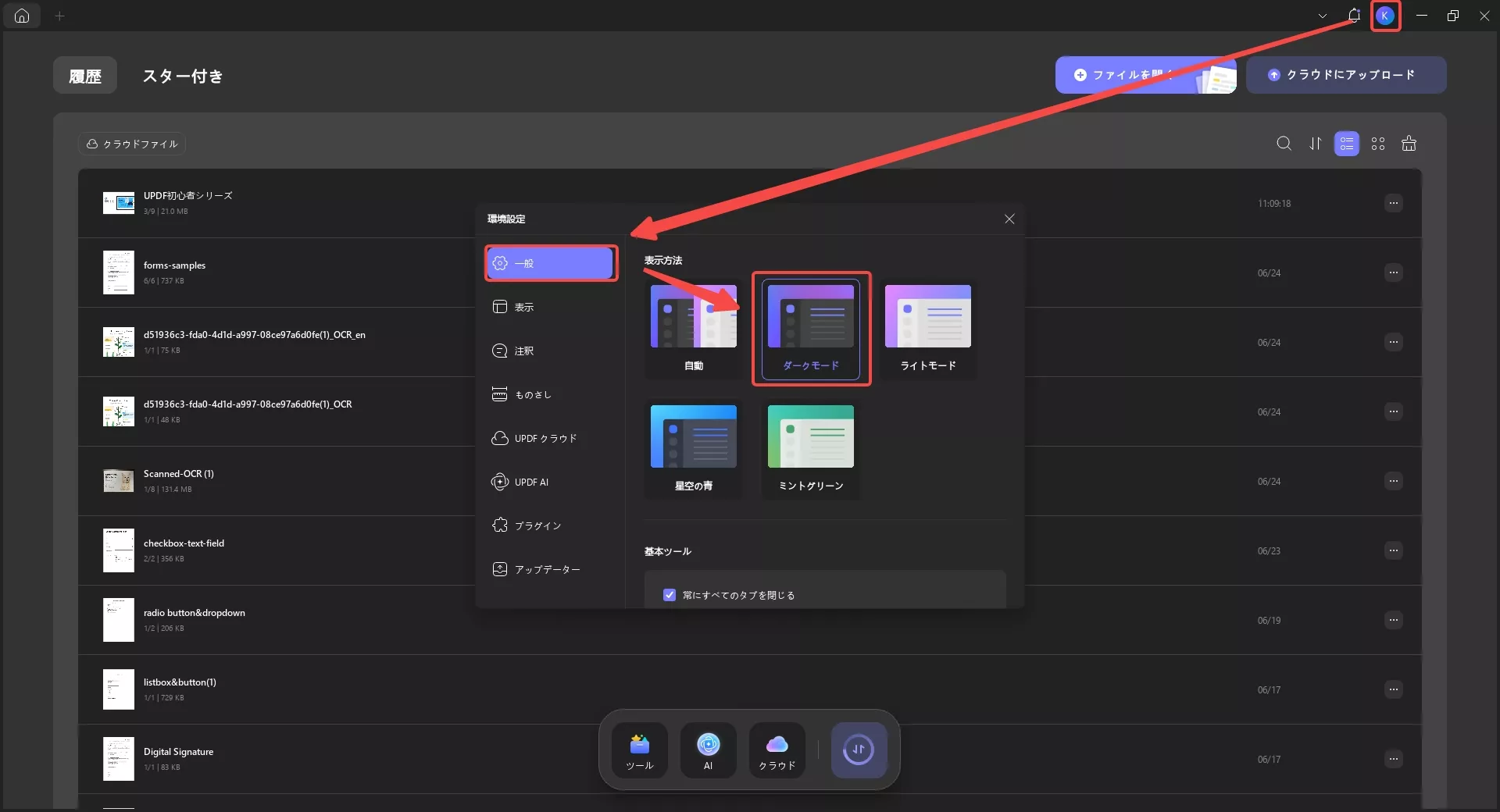1500x812 pixels.
Task: Select the ものさし settings category
Action: pos(550,394)
